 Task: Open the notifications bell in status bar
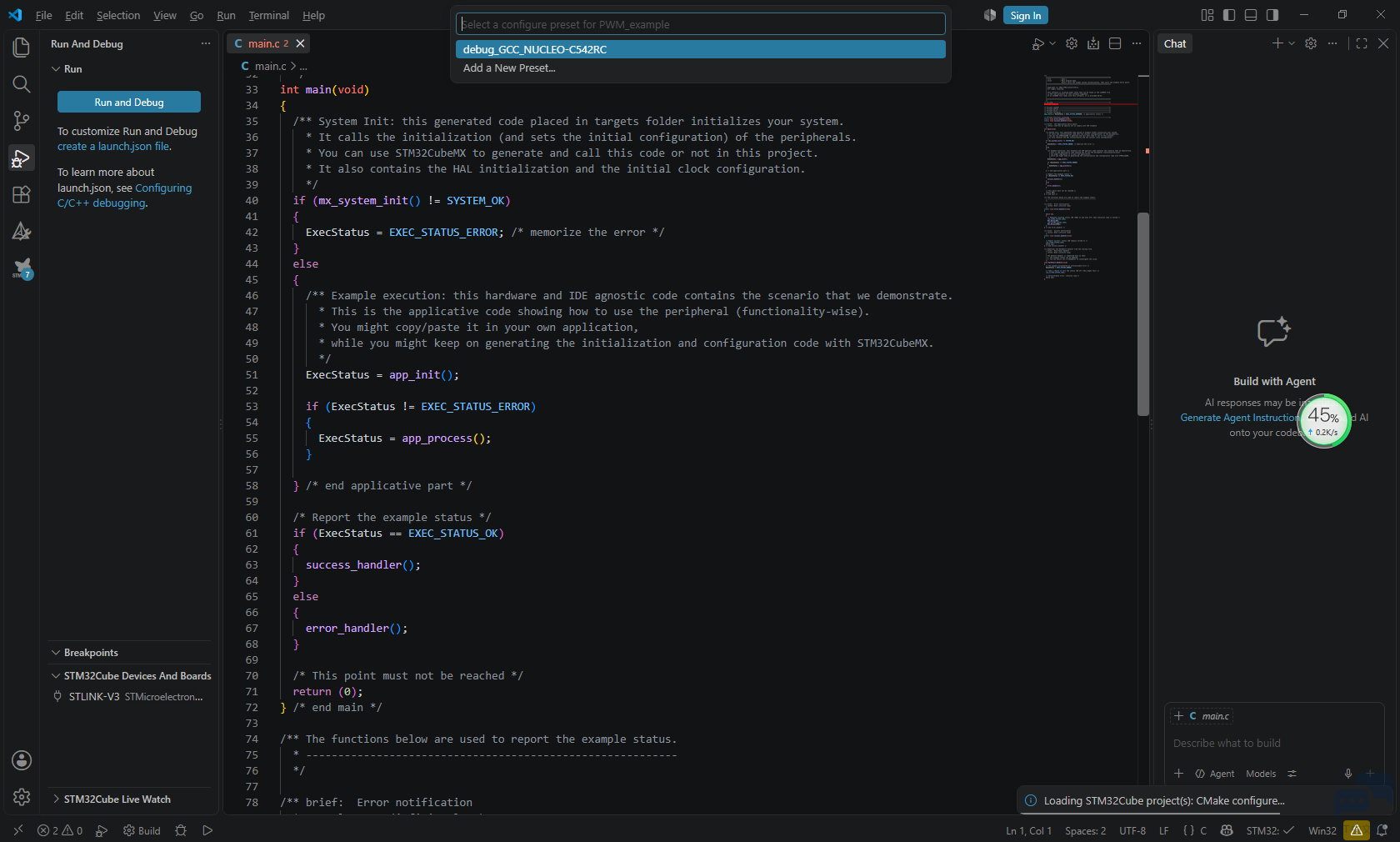click(x=1382, y=830)
